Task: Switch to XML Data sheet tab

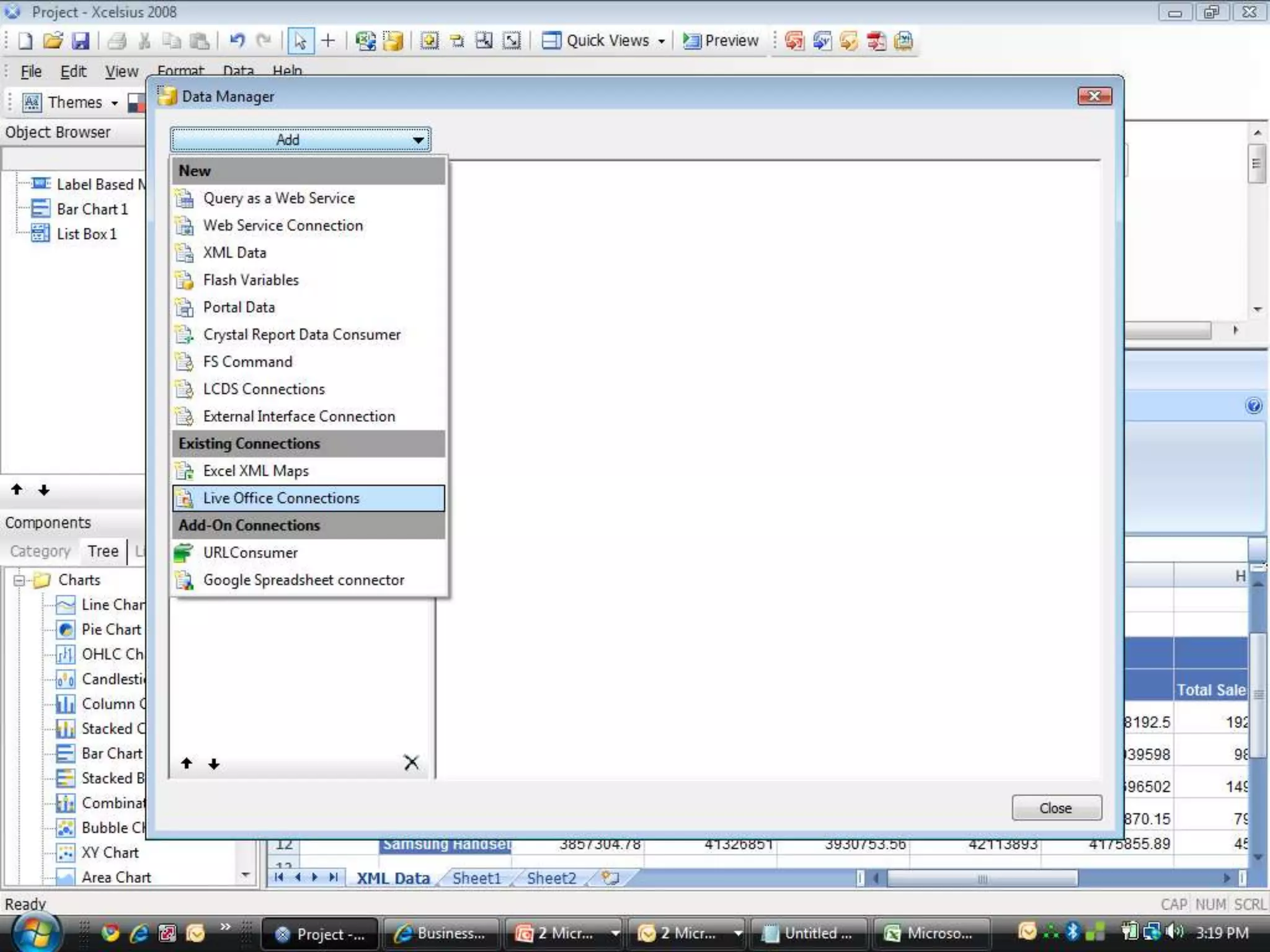Action: [393, 878]
